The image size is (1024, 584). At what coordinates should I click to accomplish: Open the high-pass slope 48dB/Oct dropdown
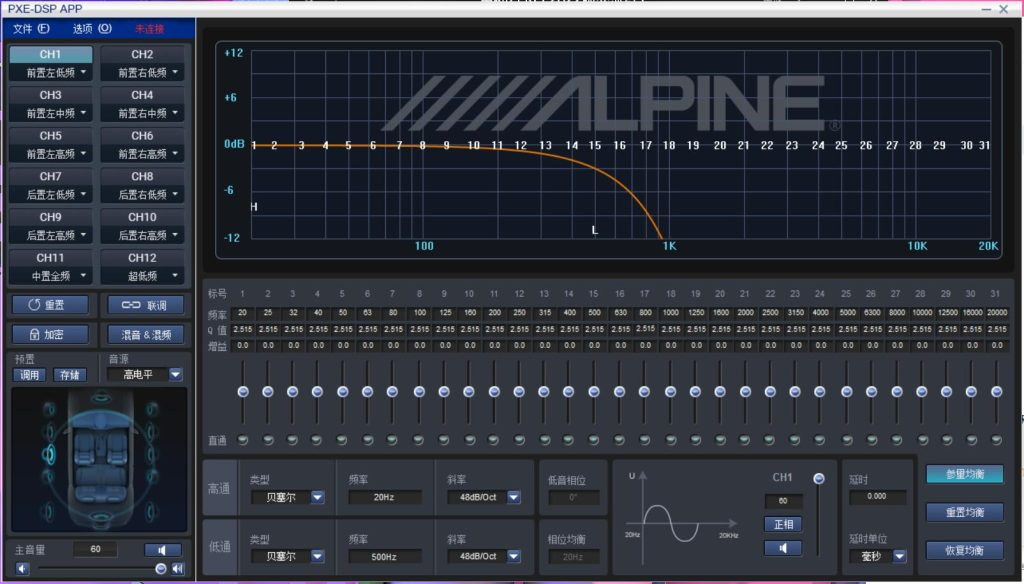pyautogui.click(x=514, y=497)
